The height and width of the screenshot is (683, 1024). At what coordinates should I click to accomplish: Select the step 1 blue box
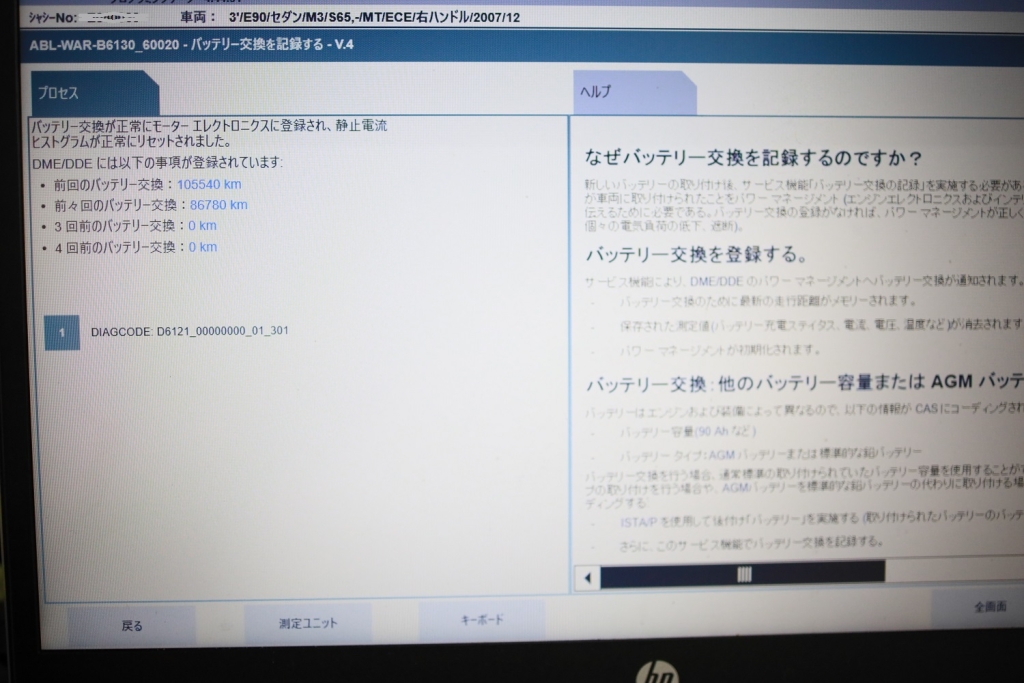(62, 333)
